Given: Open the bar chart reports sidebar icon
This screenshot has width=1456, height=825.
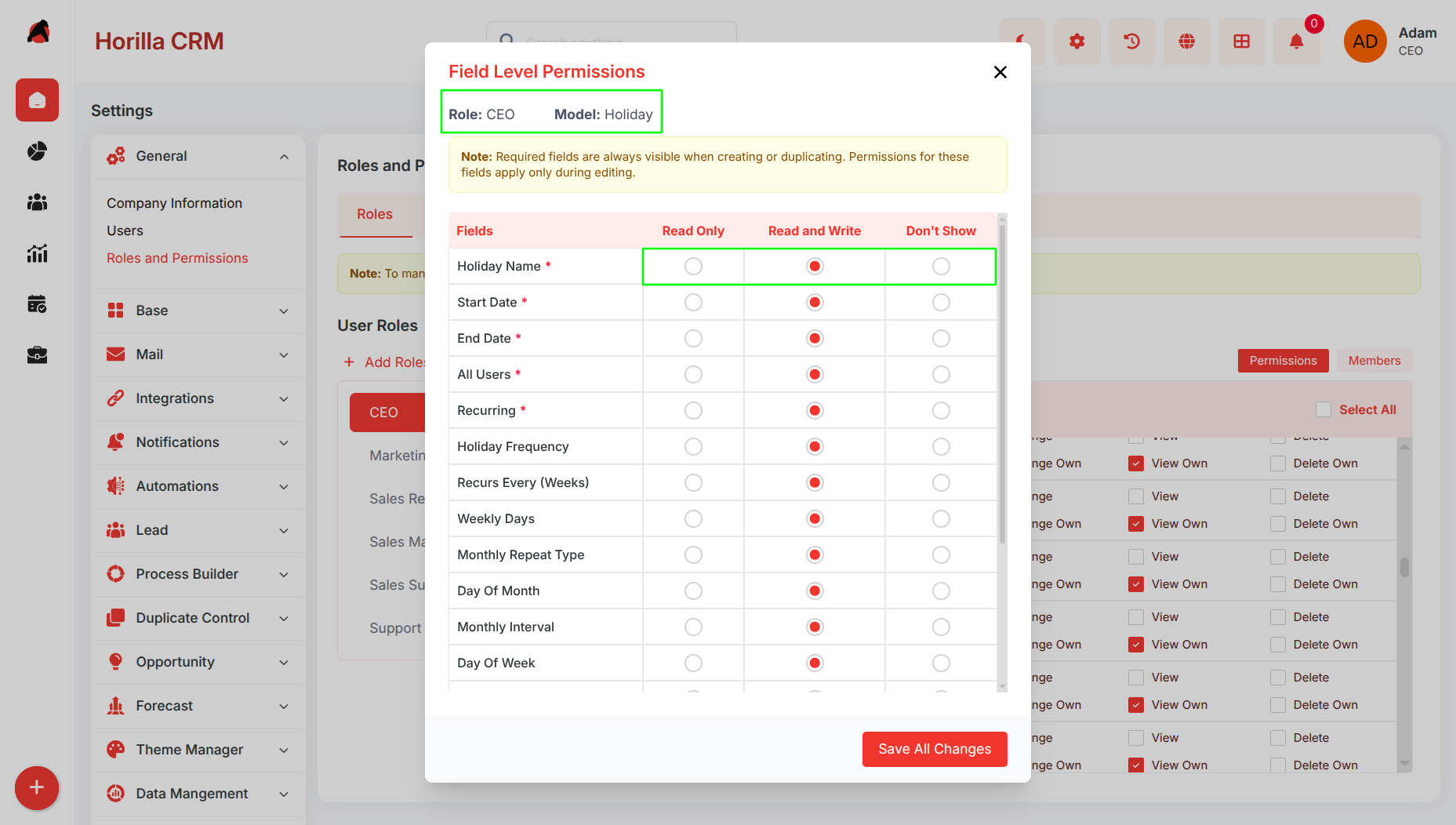Looking at the screenshot, I should tap(37, 253).
